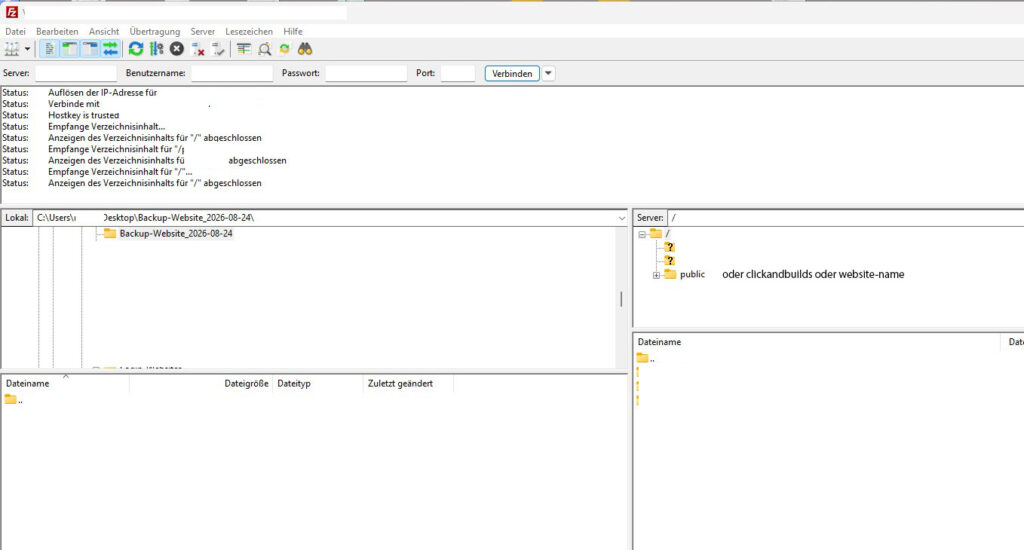Open quickconnect history dropdown next to Verbinden
This screenshot has height=550, width=1024.
(x=549, y=73)
